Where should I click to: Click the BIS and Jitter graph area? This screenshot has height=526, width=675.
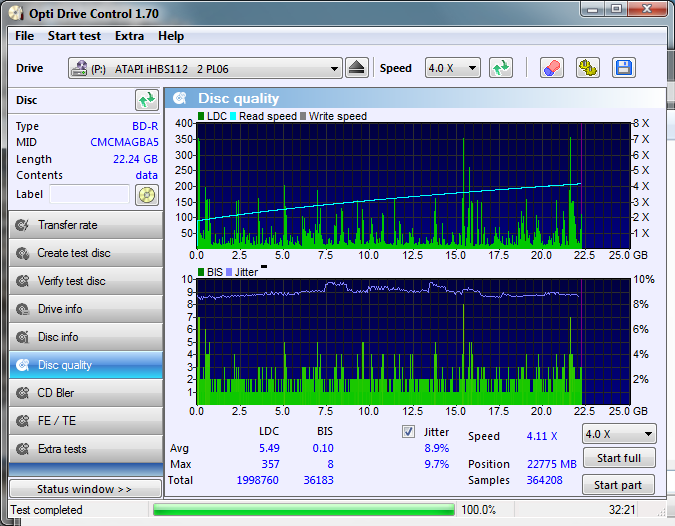pyautogui.click(x=413, y=342)
